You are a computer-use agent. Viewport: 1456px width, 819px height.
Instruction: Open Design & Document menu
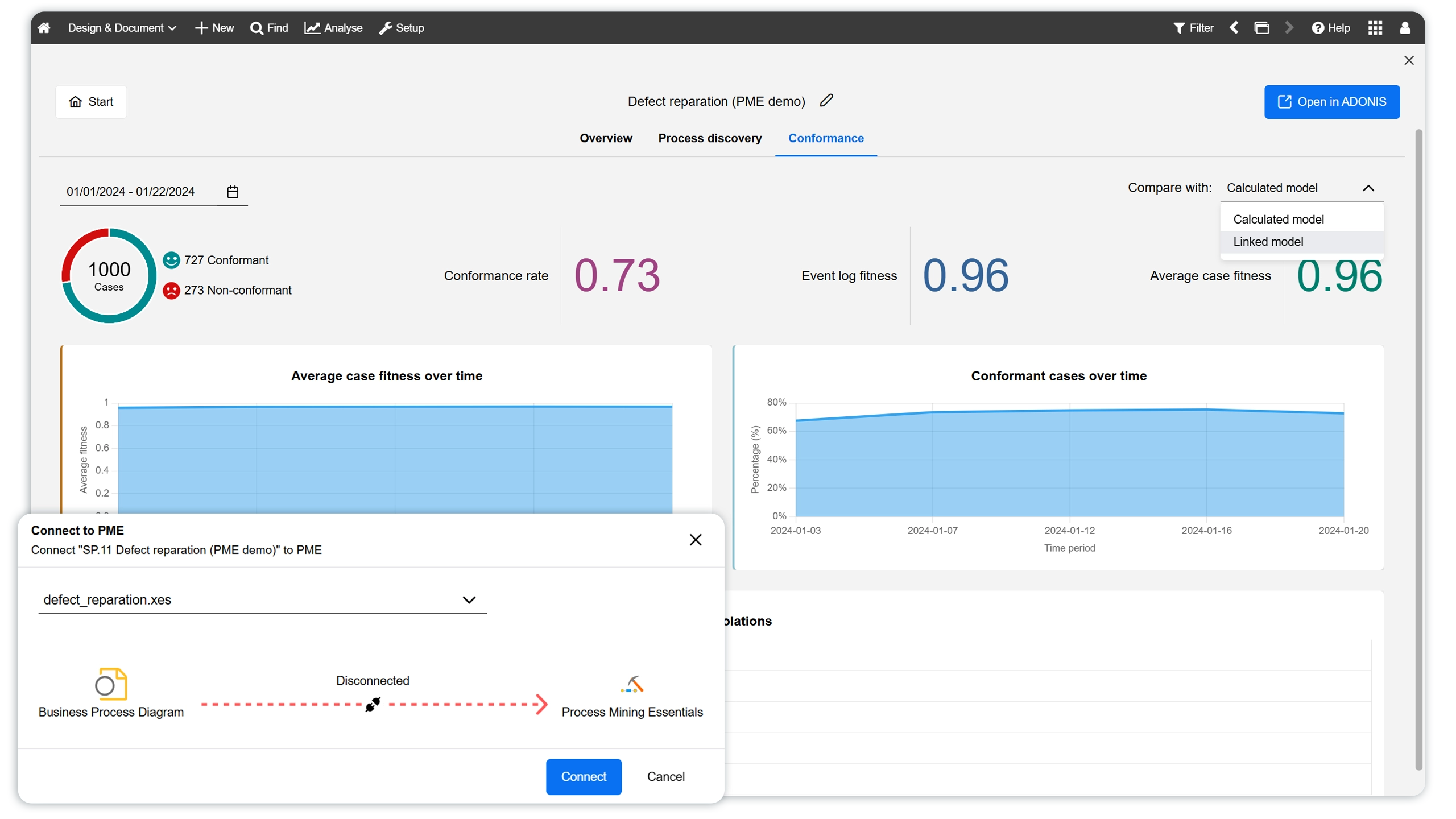click(122, 28)
